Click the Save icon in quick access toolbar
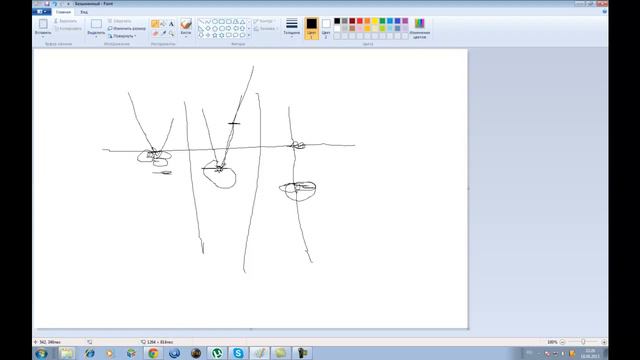 pos(47,4)
